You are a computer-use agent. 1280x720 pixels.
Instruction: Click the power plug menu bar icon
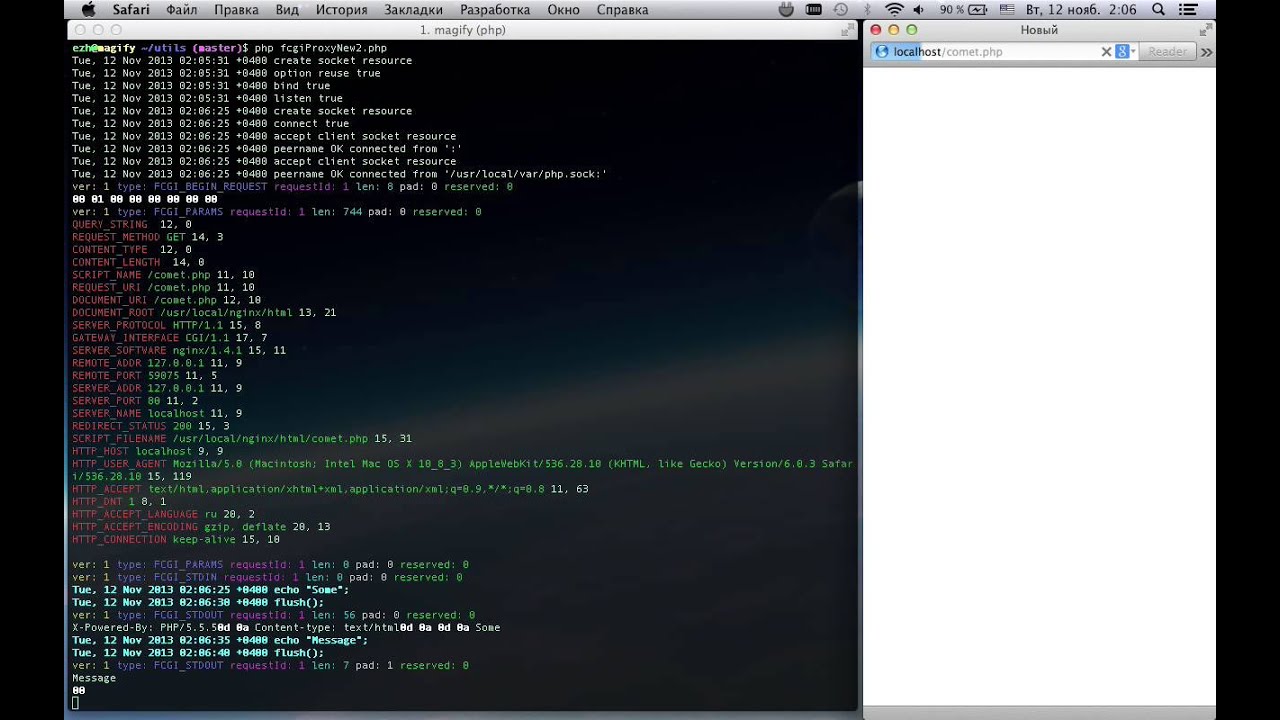[x=786, y=9]
